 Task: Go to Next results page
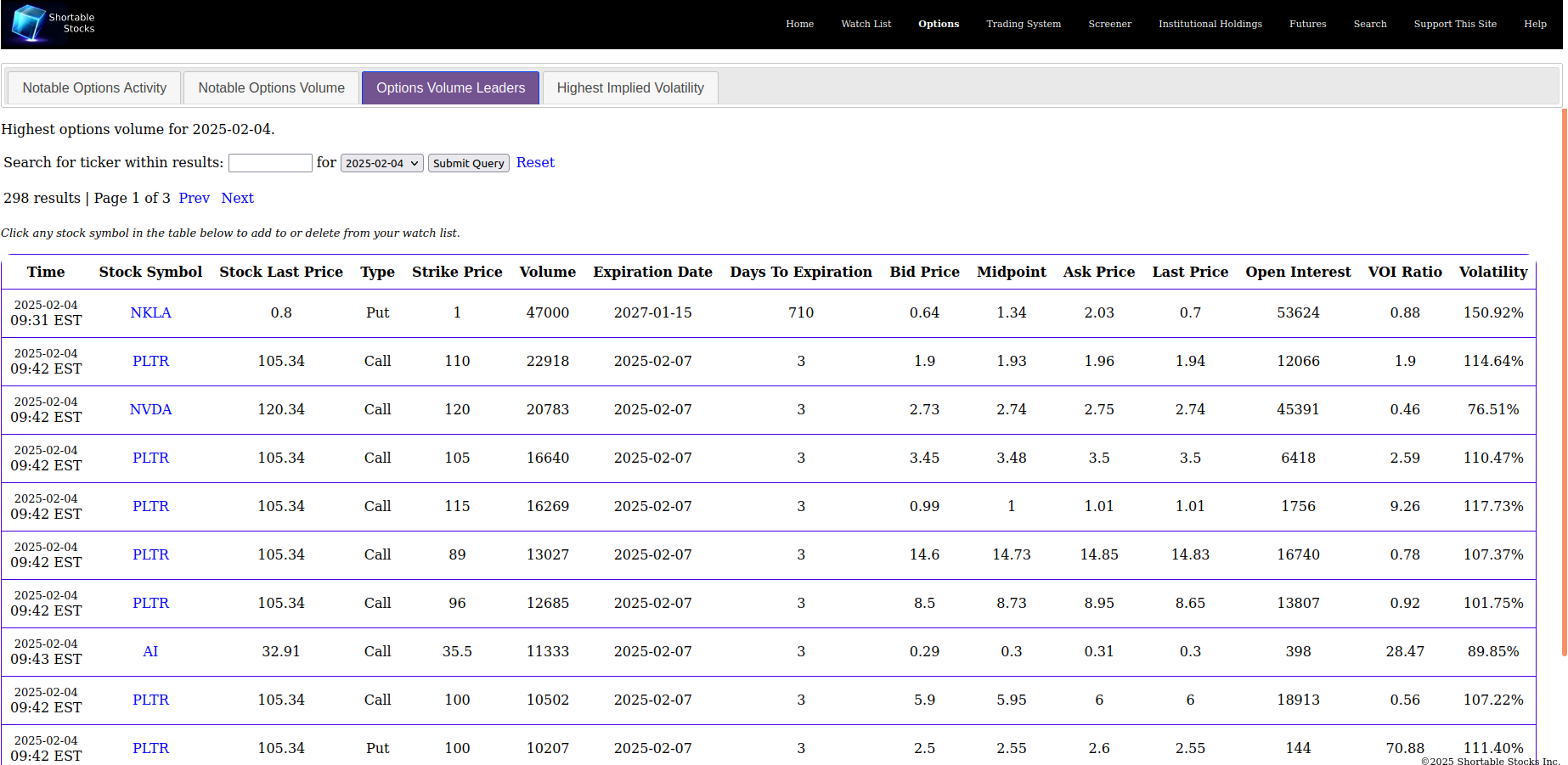238,198
